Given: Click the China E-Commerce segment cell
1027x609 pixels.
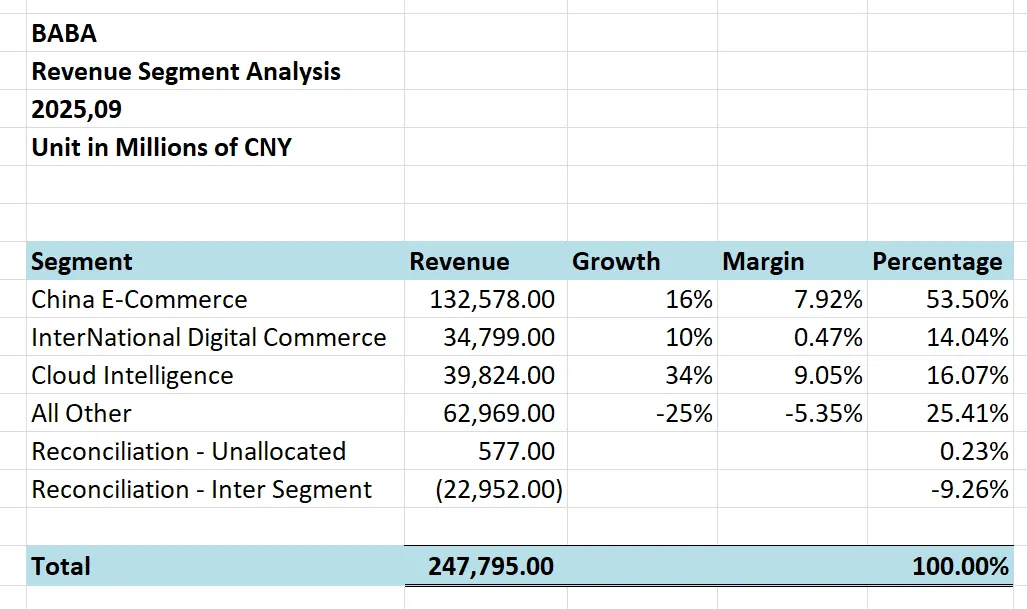Looking at the screenshot, I should tap(139, 300).
